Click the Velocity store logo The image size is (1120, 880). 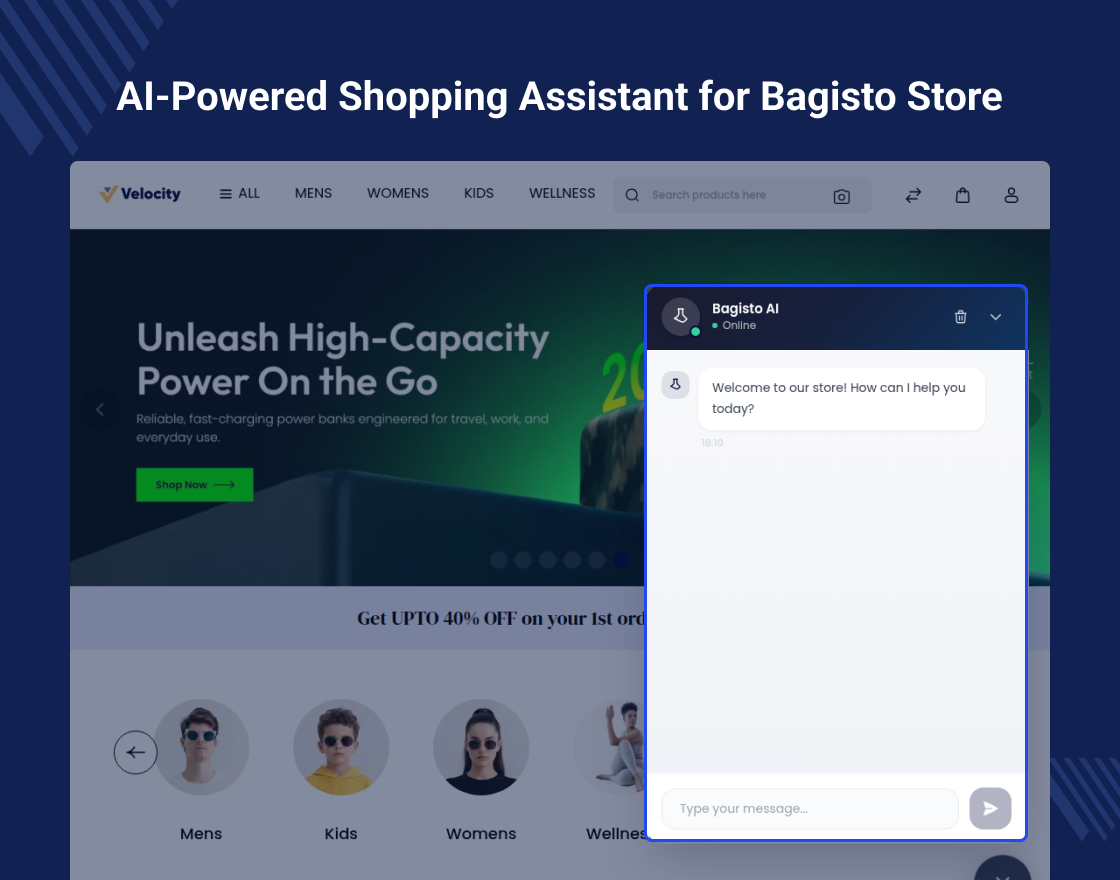[140, 194]
